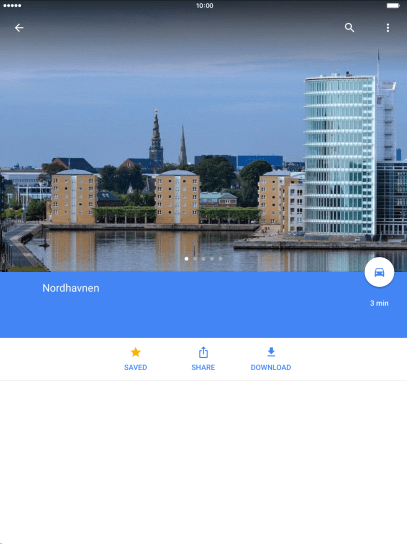407x544 pixels.
Task: Toggle the gold star saved icon
Action: [x=136, y=352]
